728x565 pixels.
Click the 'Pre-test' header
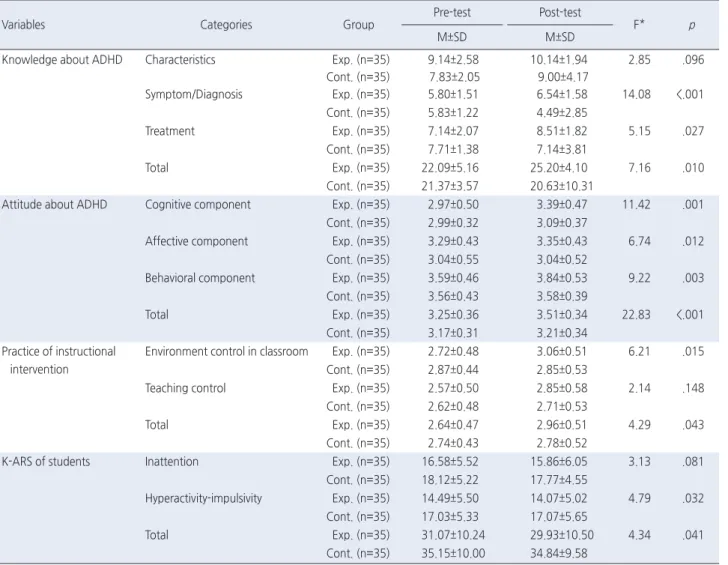pyautogui.click(x=452, y=13)
